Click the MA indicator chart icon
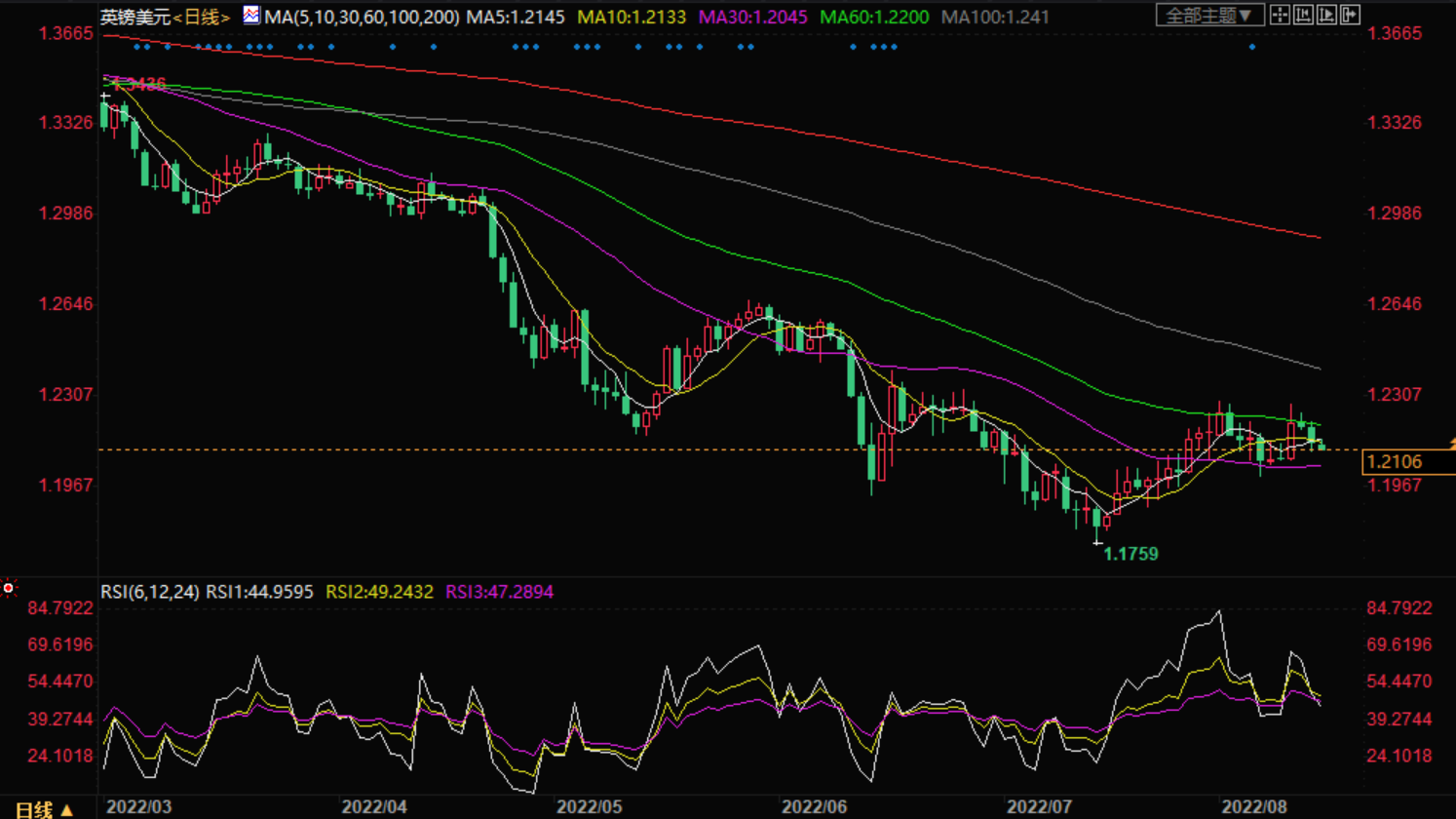Image resolution: width=1456 pixels, height=819 pixels. pyautogui.click(x=251, y=16)
